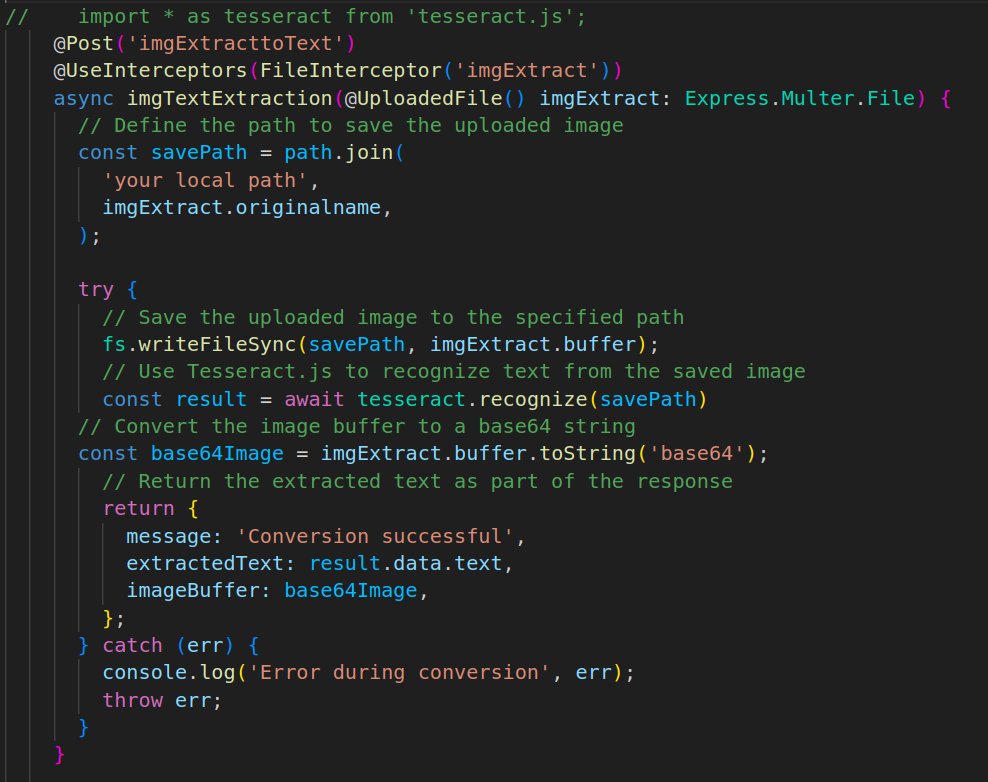
Task: Click the @UseInterceptors decorator
Action: tap(150, 71)
